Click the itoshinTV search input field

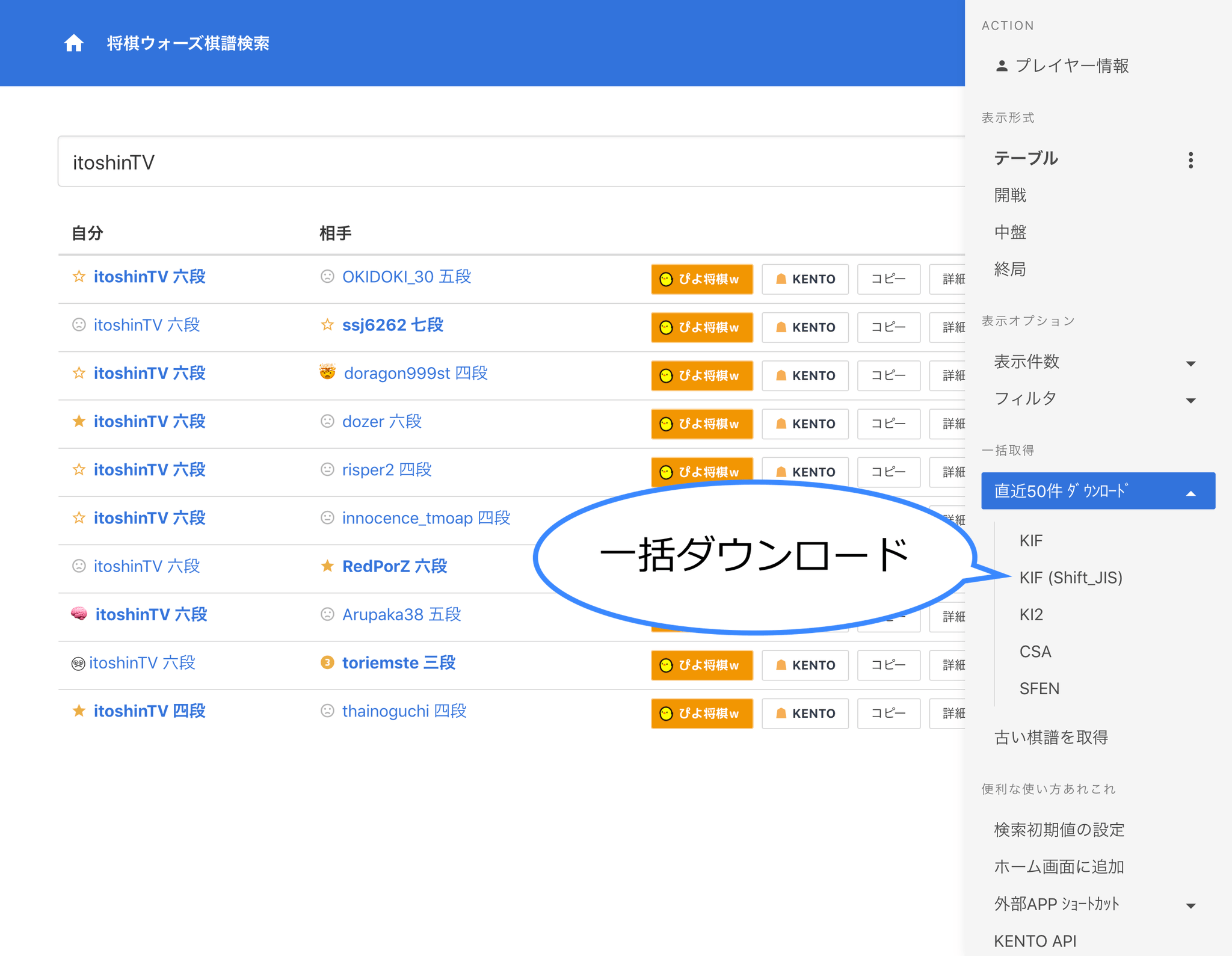[511, 161]
